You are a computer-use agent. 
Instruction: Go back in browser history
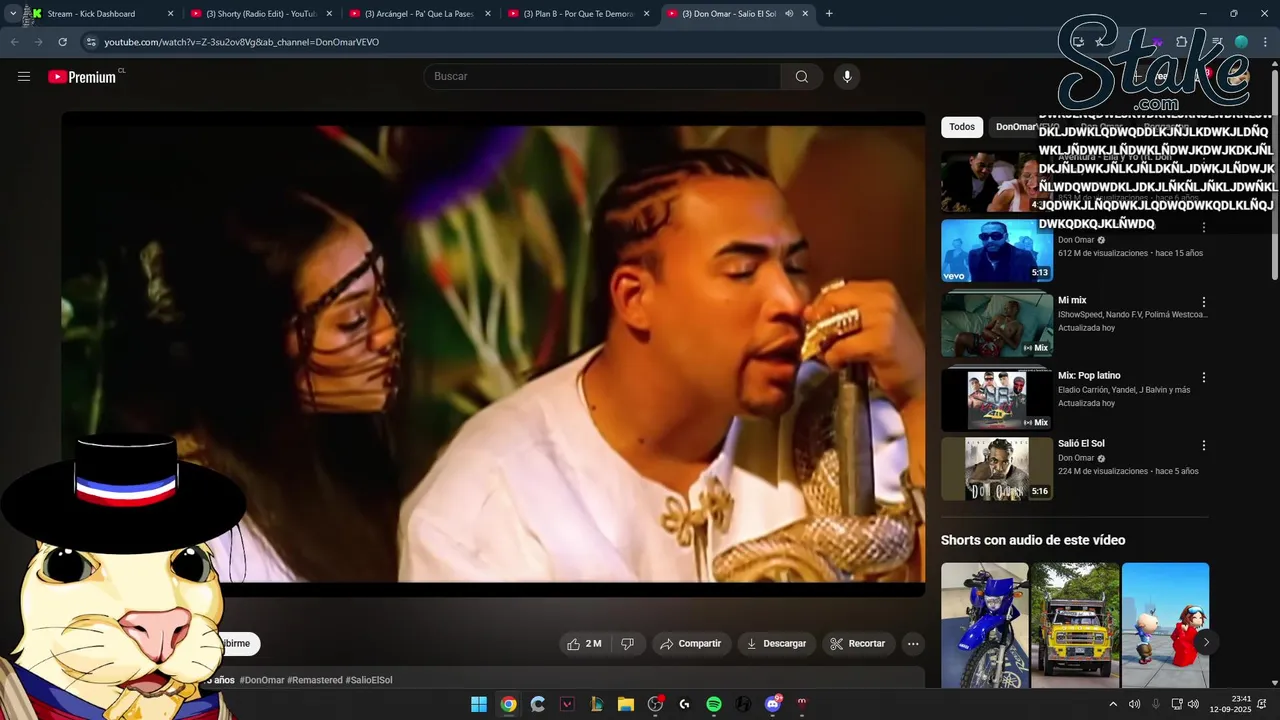[14, 42]
